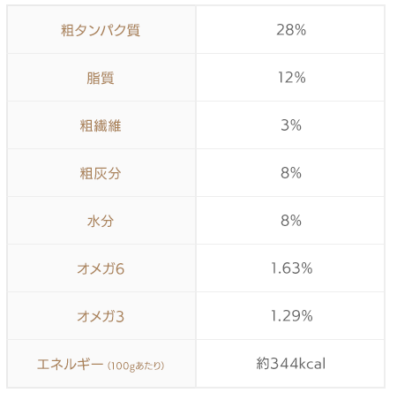Select the 12% fat value
This screenshot has width=397, height=400.
(290, 78)
